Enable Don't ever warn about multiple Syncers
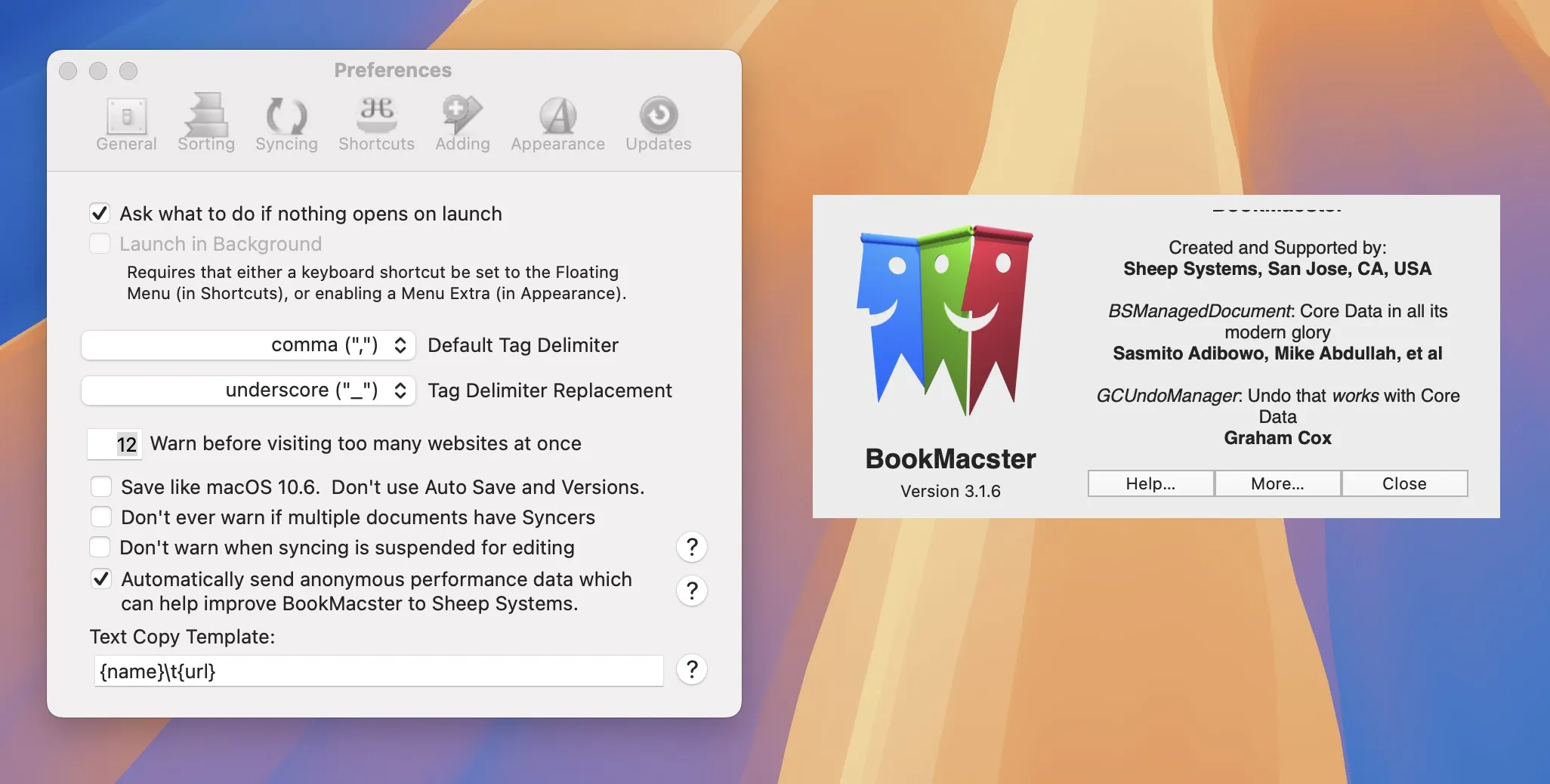The width and height of the screenshot is (1550, 784). (x=100, y=517)
